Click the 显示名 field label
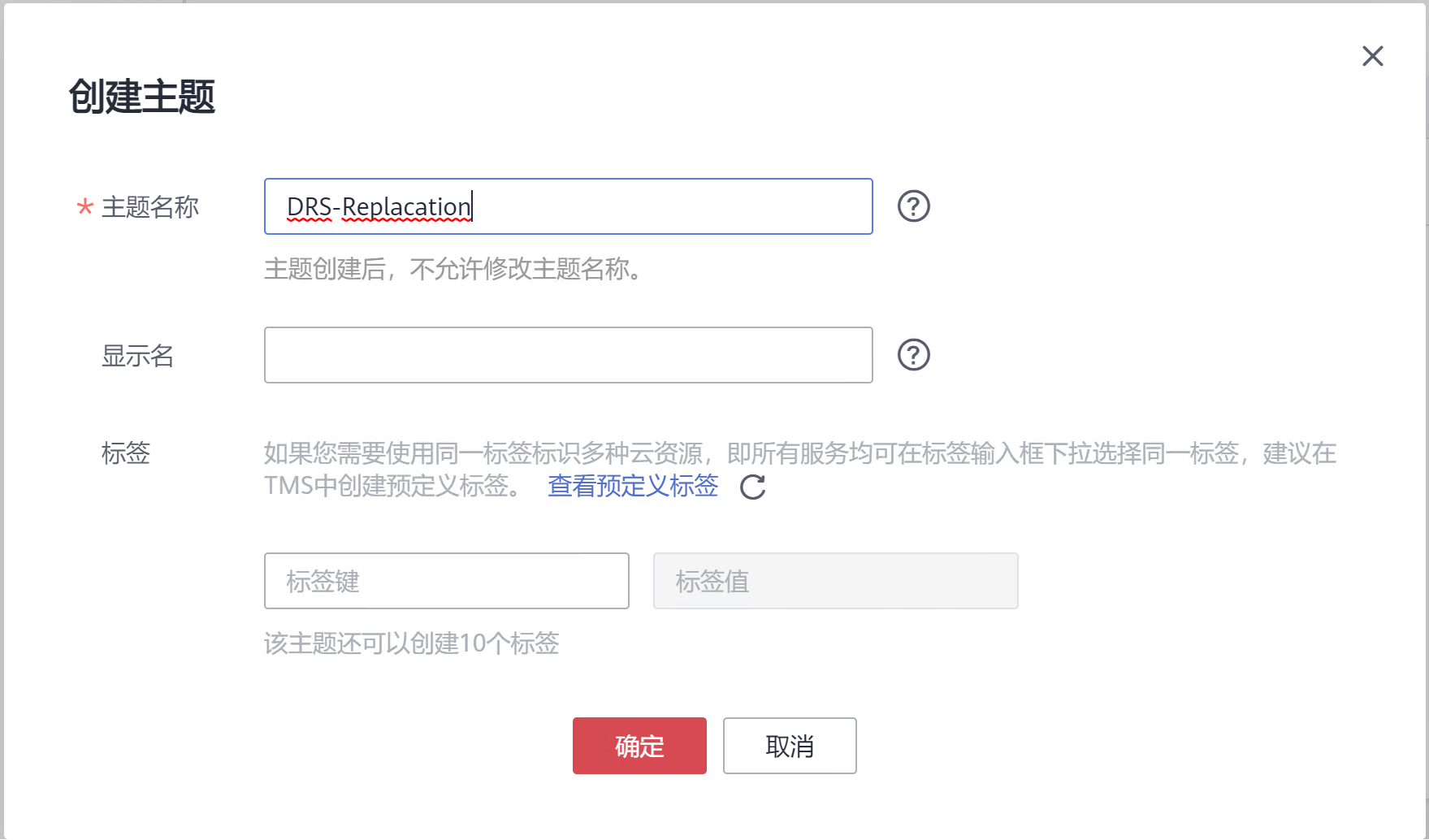This screenshot has width=1429, height=840. pos(137,356)
